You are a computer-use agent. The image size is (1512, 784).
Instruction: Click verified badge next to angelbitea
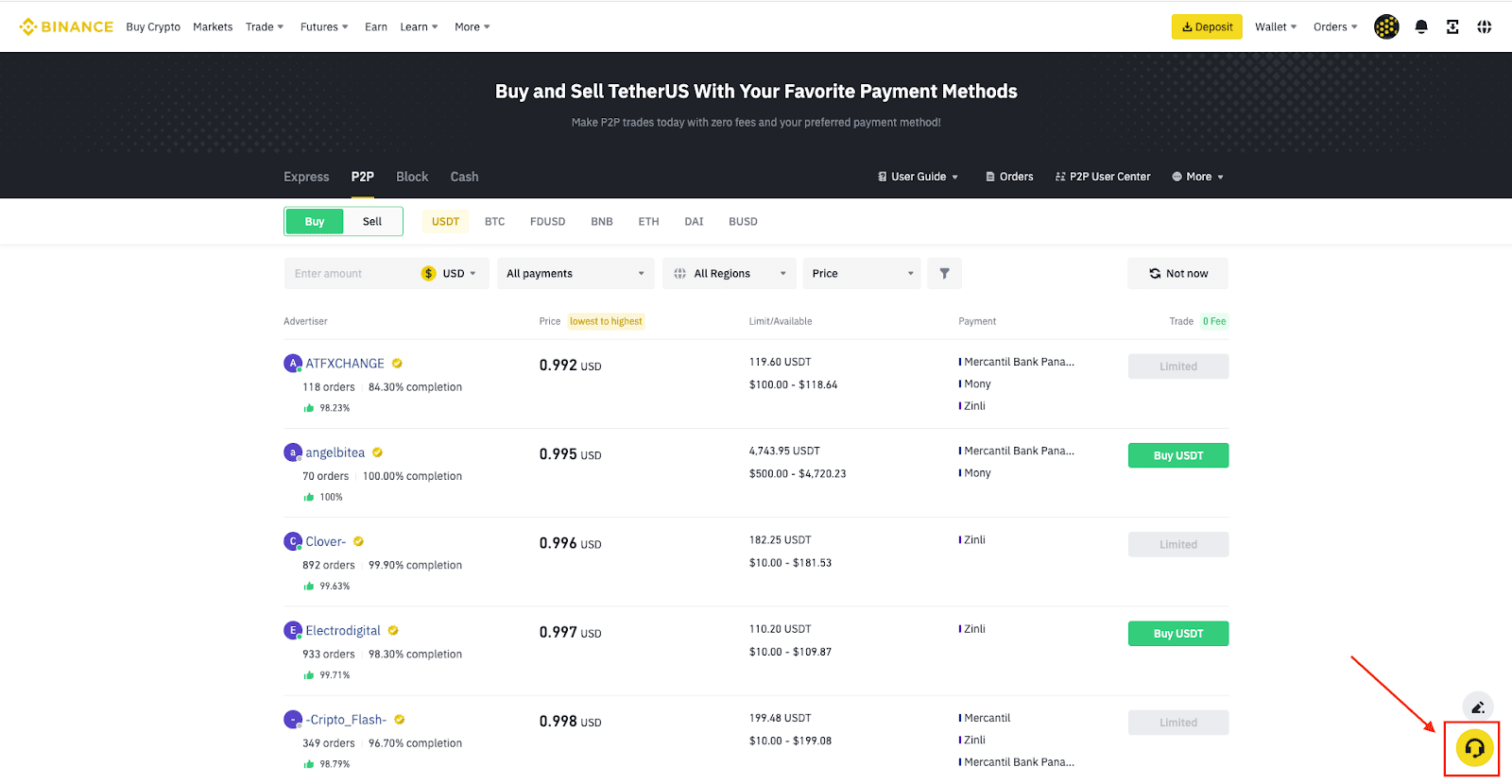(377, 452)
